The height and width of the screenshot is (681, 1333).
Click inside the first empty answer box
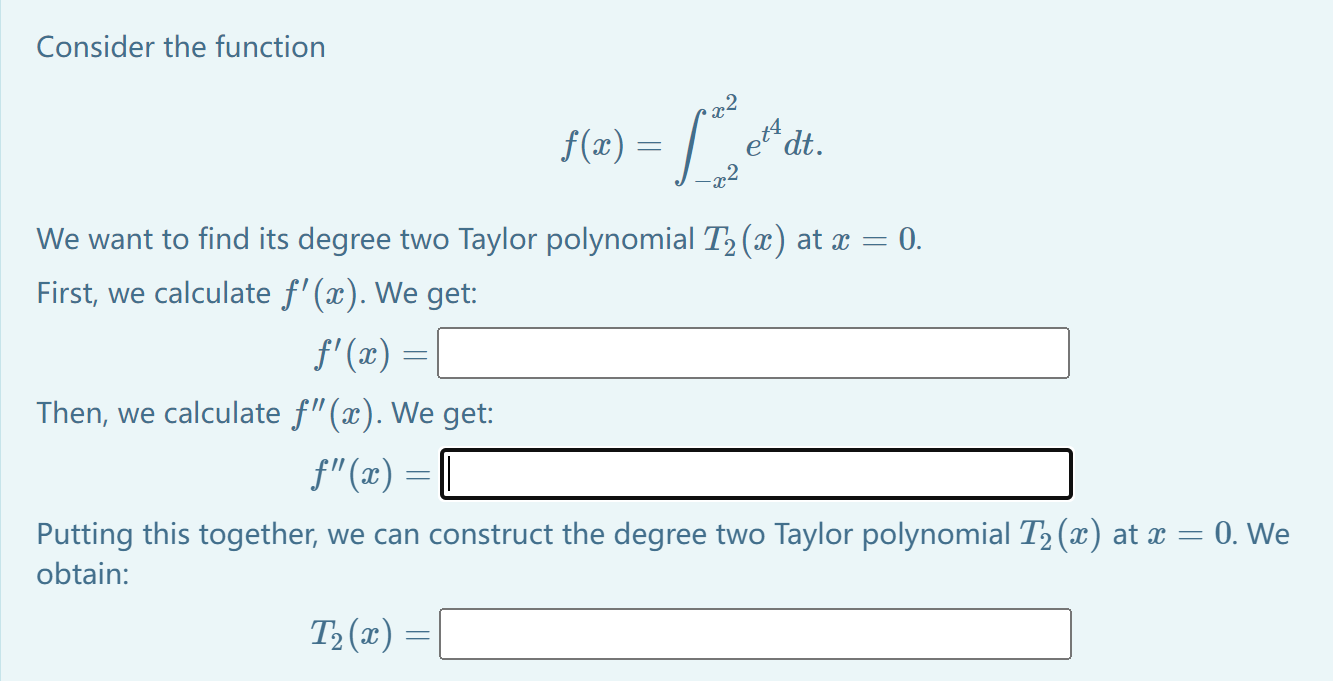click(751, 352)
